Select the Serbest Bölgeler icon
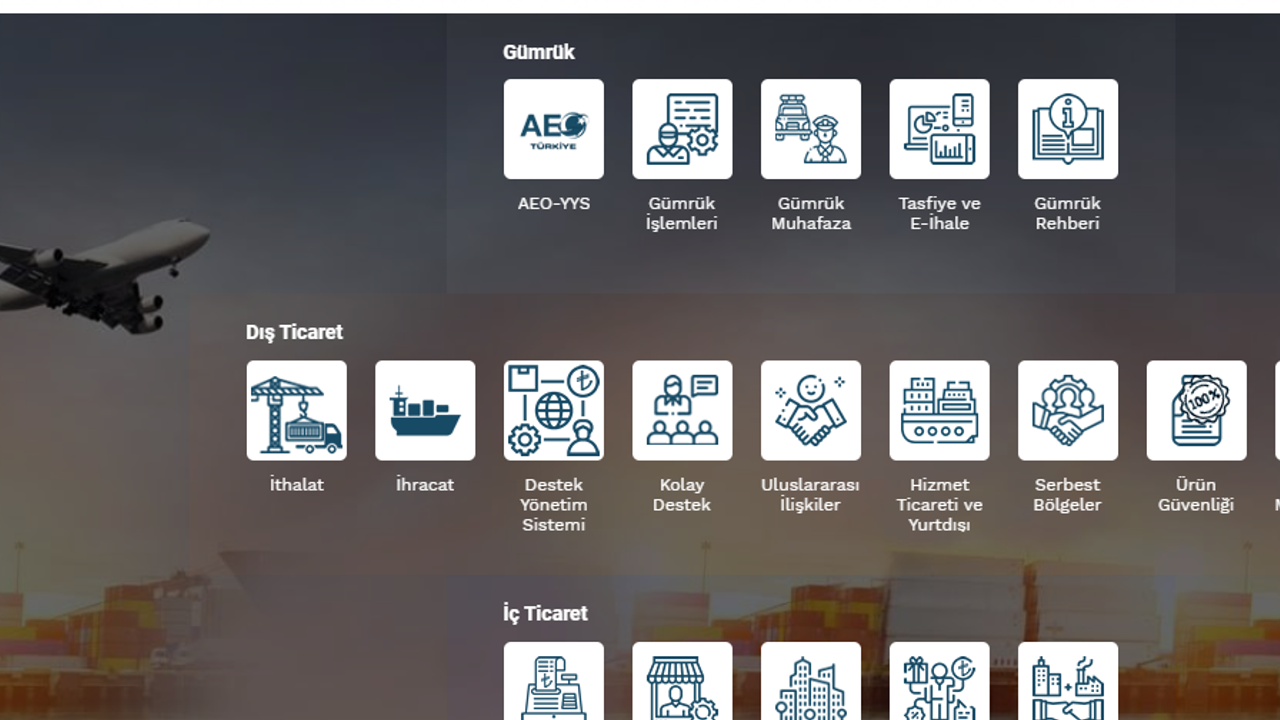This screenshot has height=720, width=1280. pyautogui.click(x=1067, y=410)
